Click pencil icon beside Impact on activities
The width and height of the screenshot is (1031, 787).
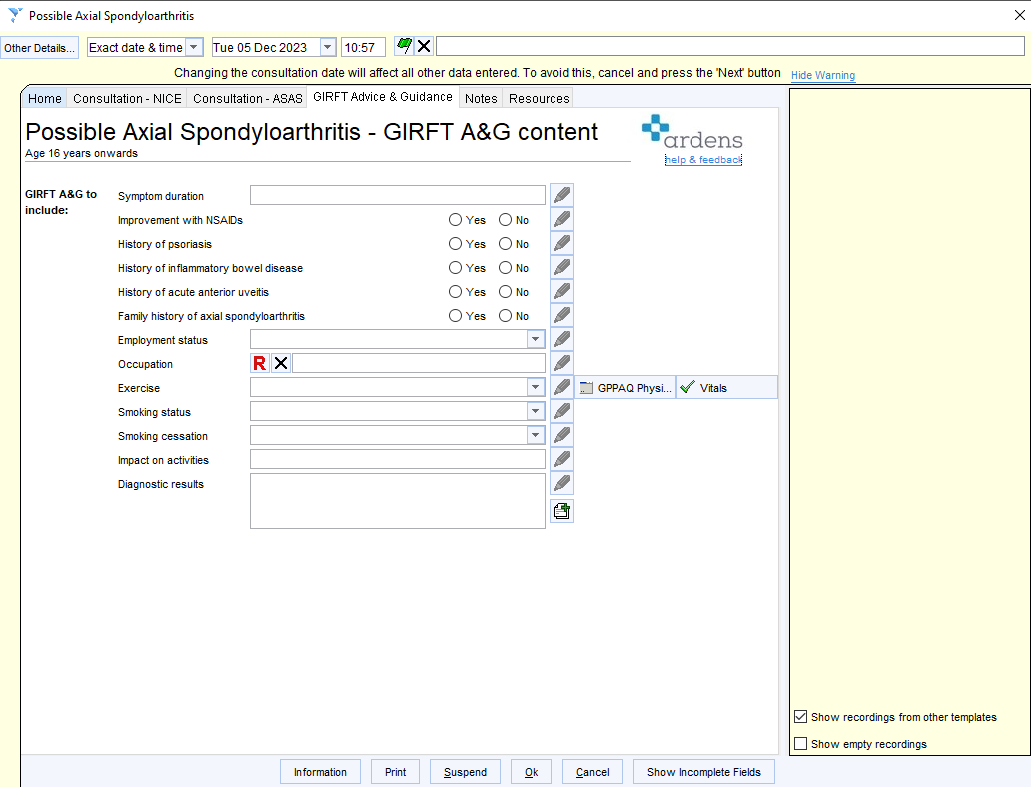[562, 459]
